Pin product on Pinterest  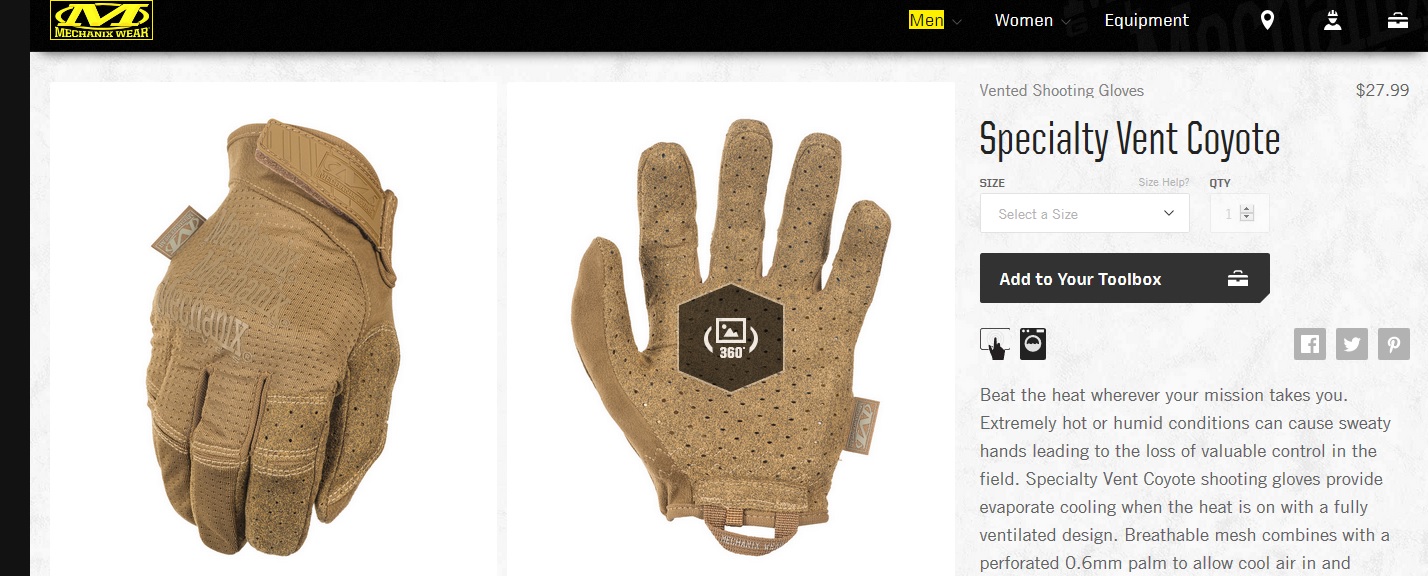click(1394, 344)
